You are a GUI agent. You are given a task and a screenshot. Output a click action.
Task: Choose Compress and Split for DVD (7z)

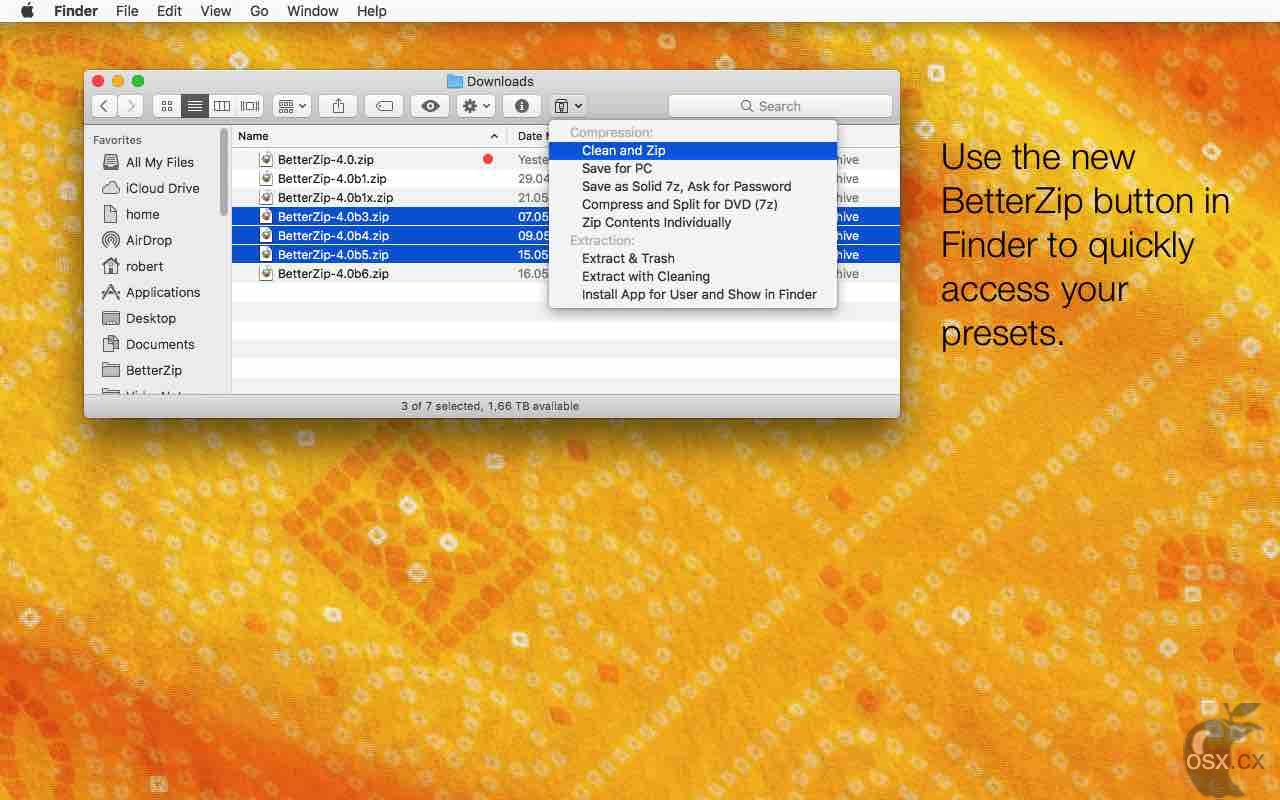pyautogui.click(x=693, y=205)
